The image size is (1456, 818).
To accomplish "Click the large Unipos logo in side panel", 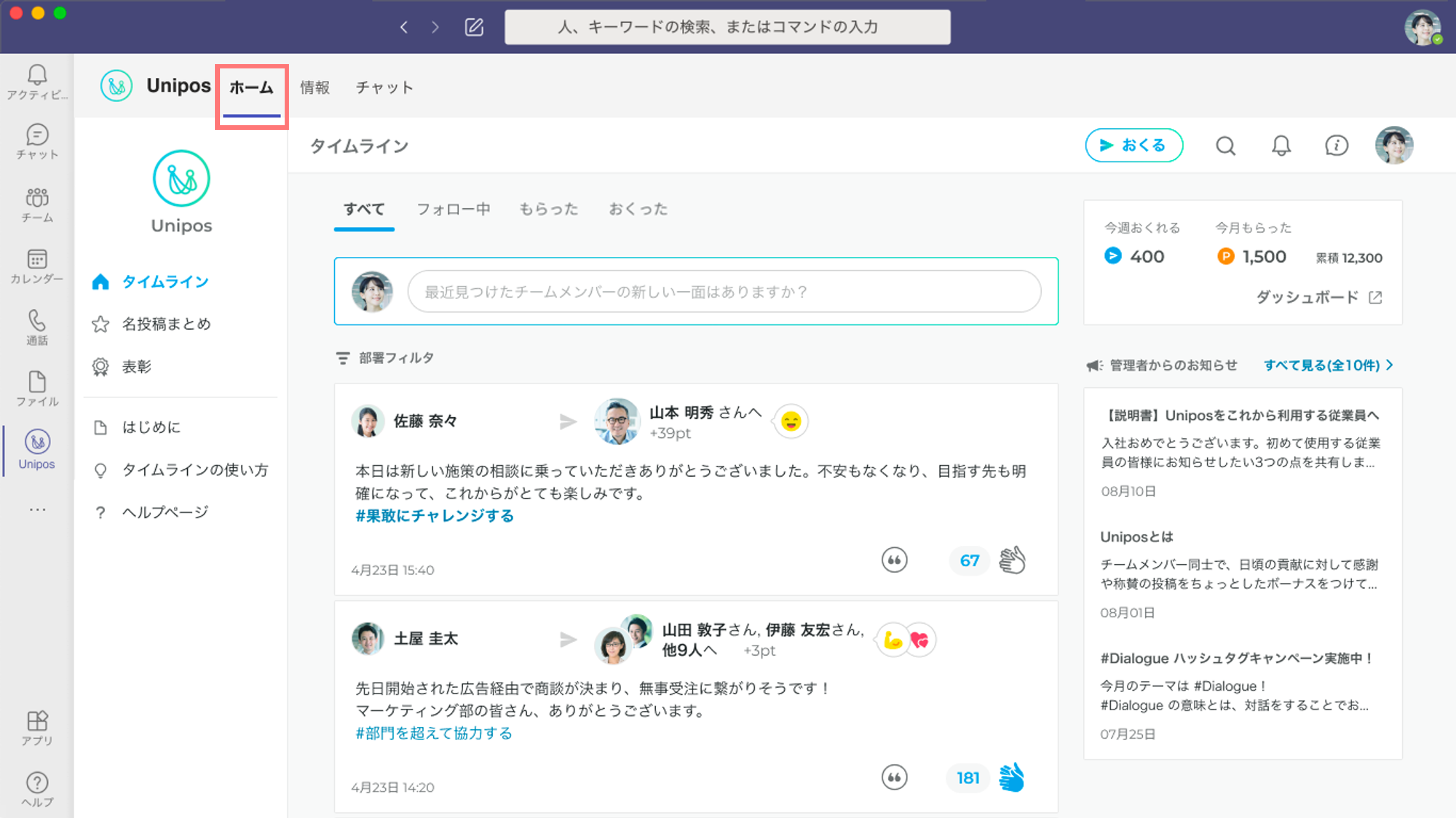I will pos(181,179).
